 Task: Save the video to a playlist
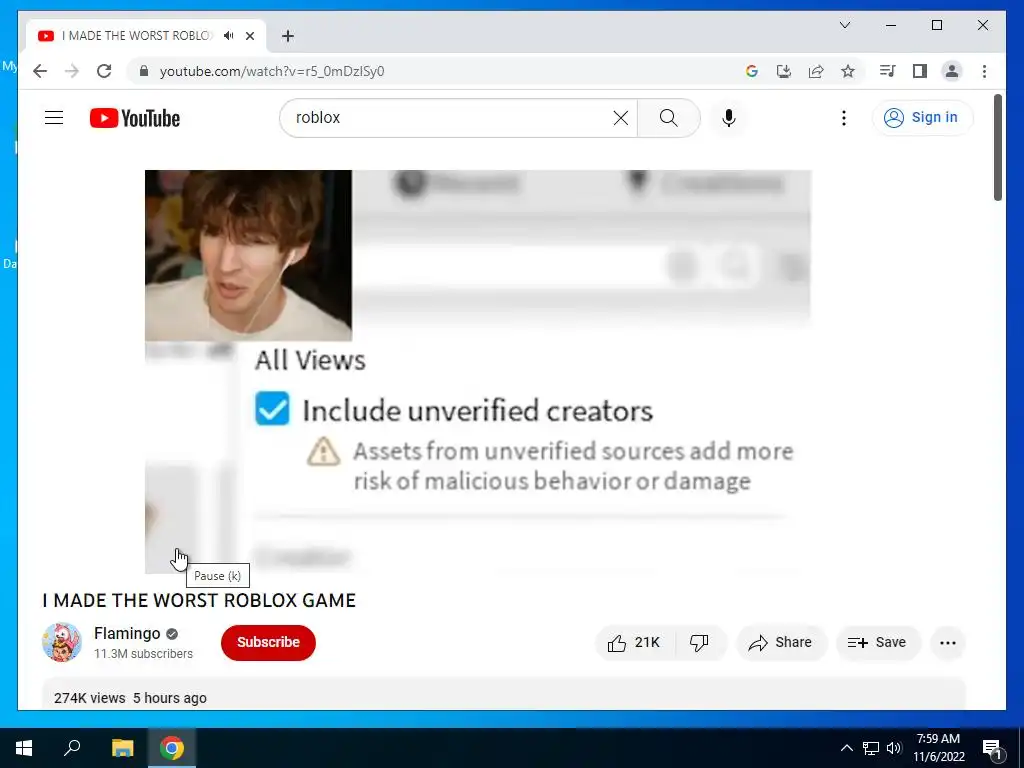point(878,643)
